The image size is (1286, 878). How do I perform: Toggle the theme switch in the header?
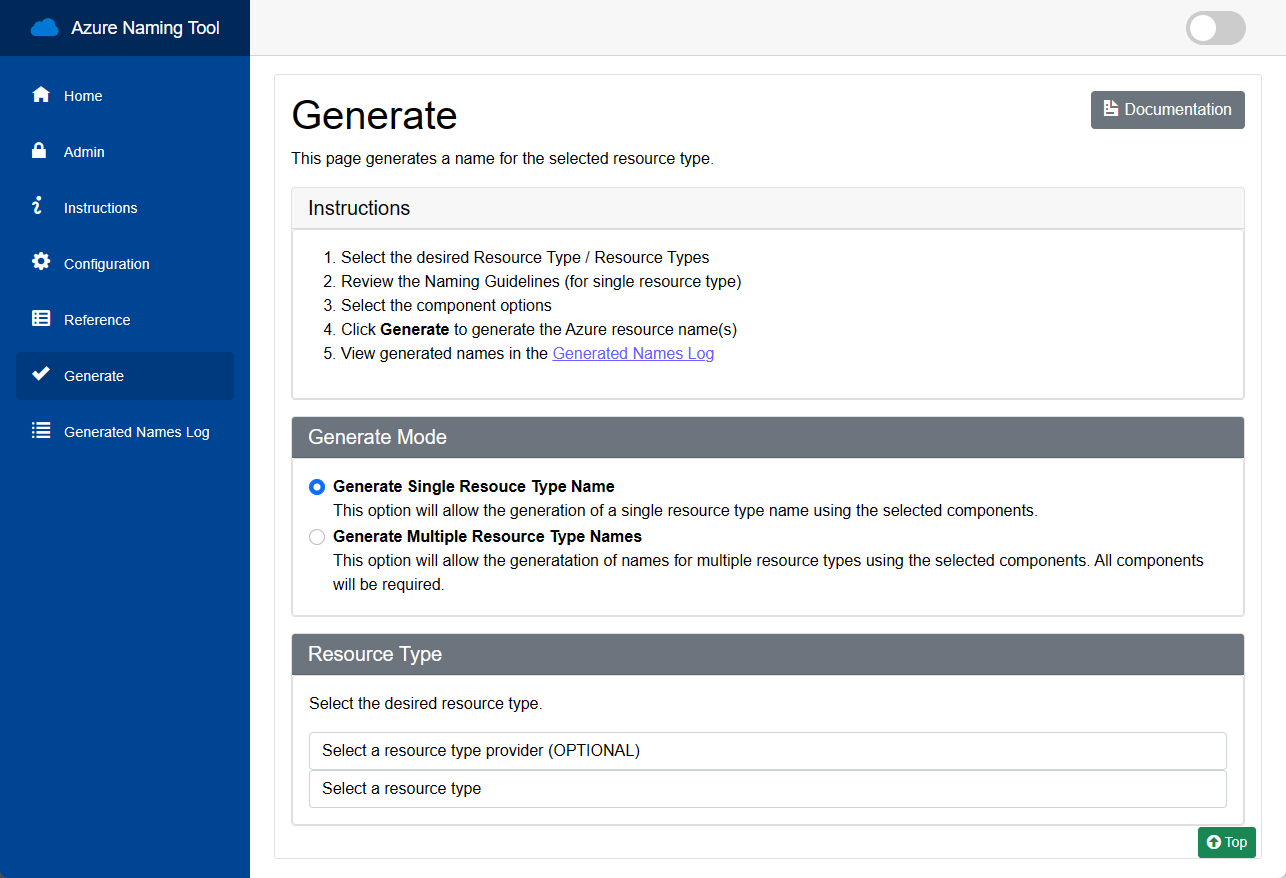pyautogui.click(x=1214, y=28)
